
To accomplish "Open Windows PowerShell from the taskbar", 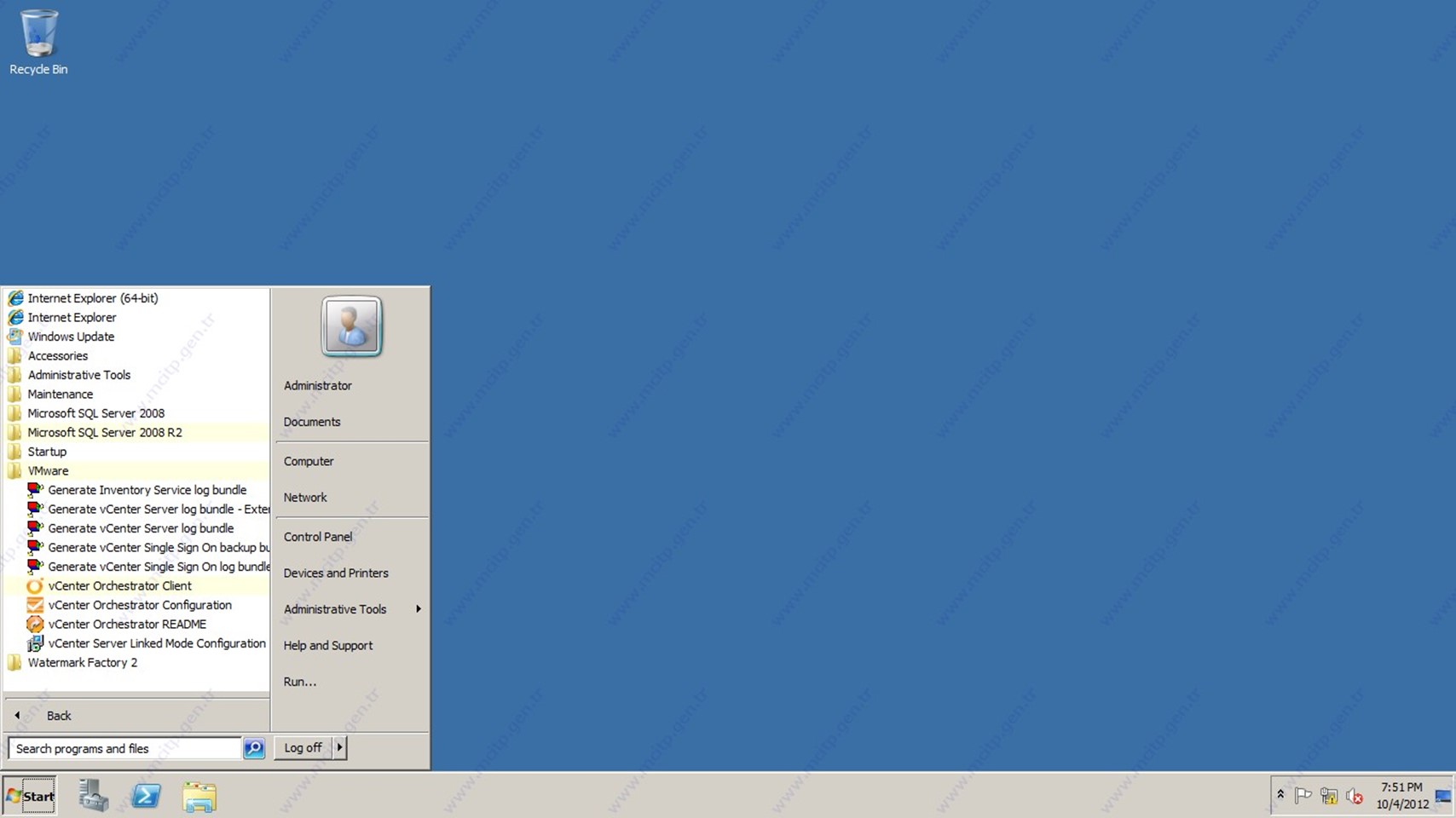I will (147, 796).
